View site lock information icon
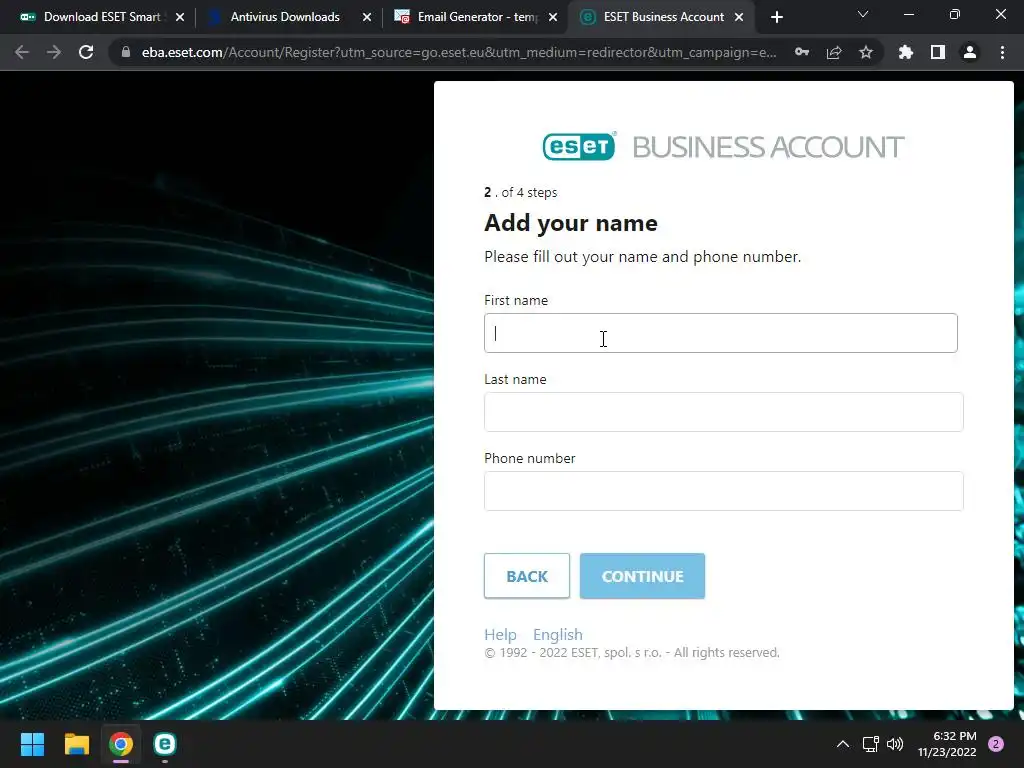The width and height of the screenshot is (1024, 768). pos(126,52)
